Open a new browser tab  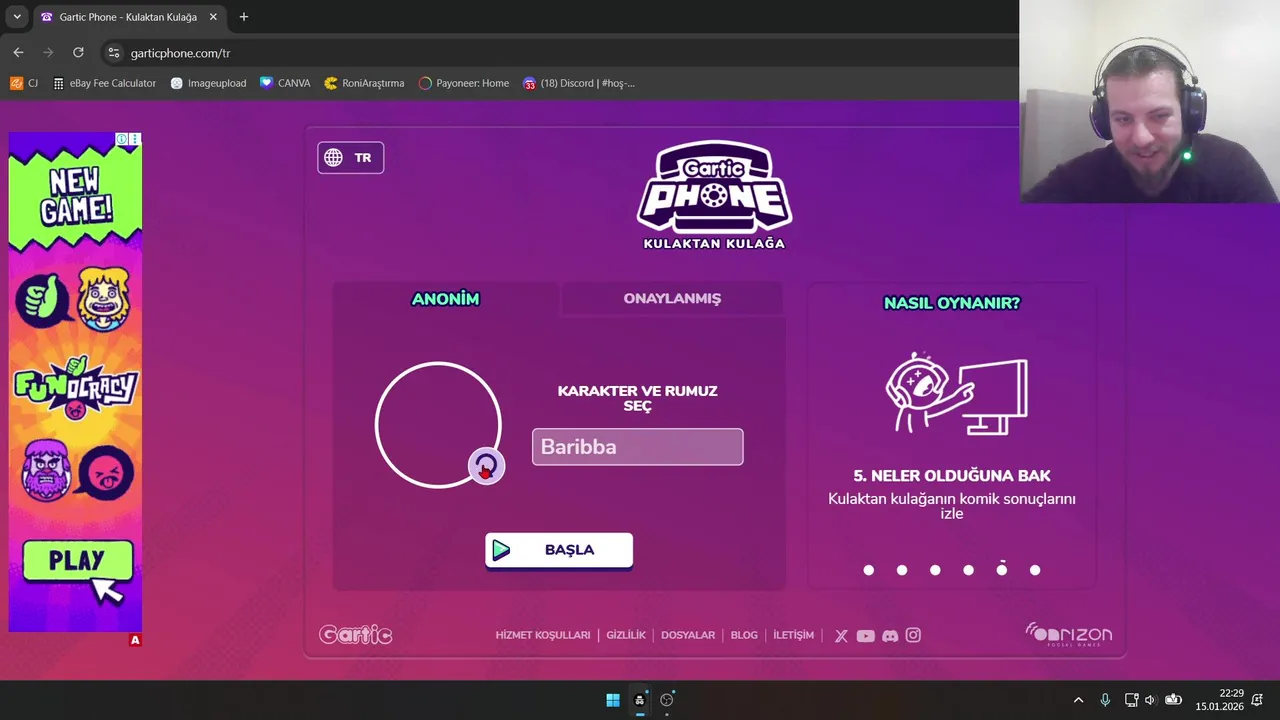click(x=243, y=17)
